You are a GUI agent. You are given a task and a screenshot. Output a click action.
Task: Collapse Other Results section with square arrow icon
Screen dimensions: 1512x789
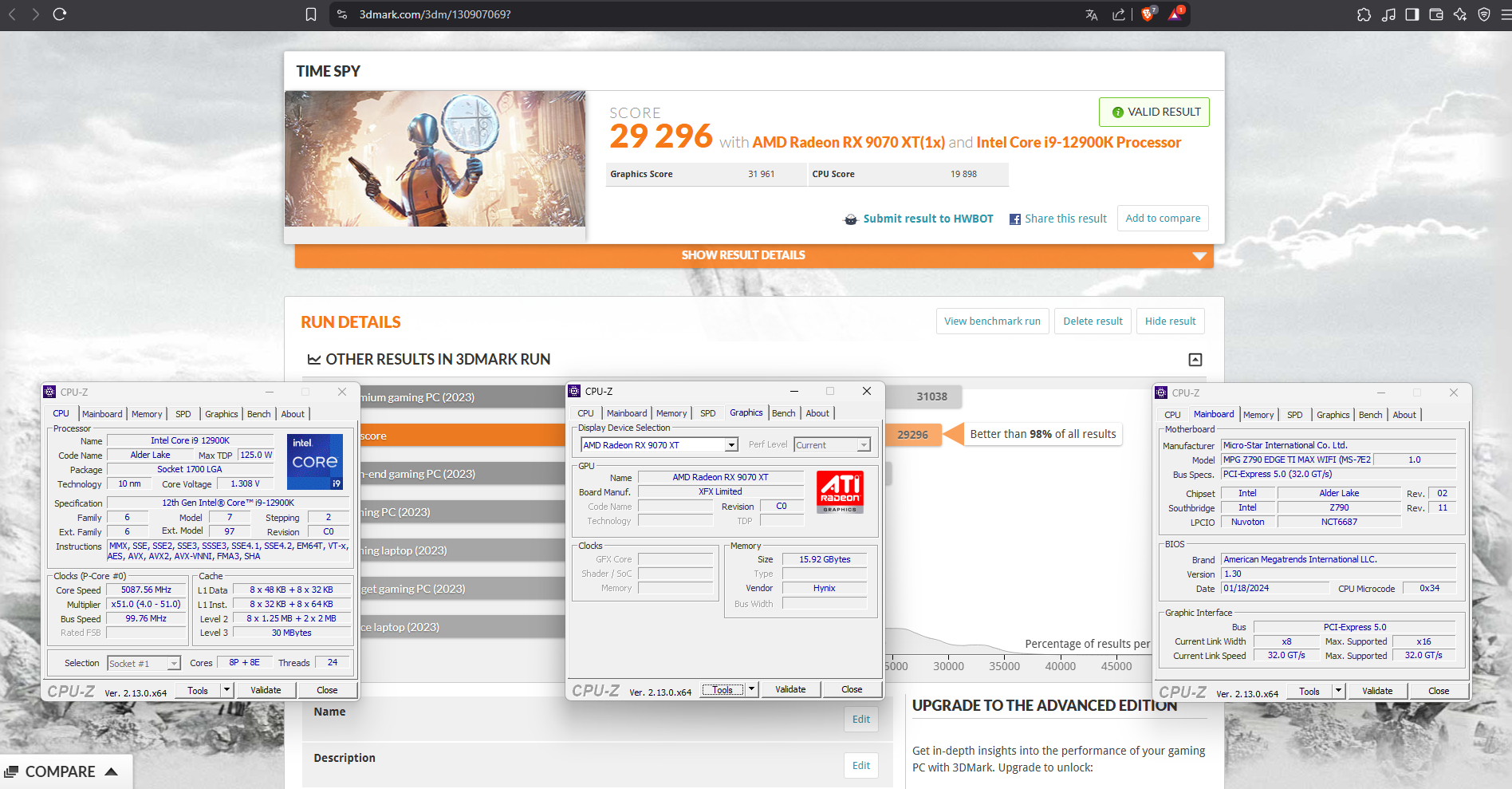(x=1195, y=360)
